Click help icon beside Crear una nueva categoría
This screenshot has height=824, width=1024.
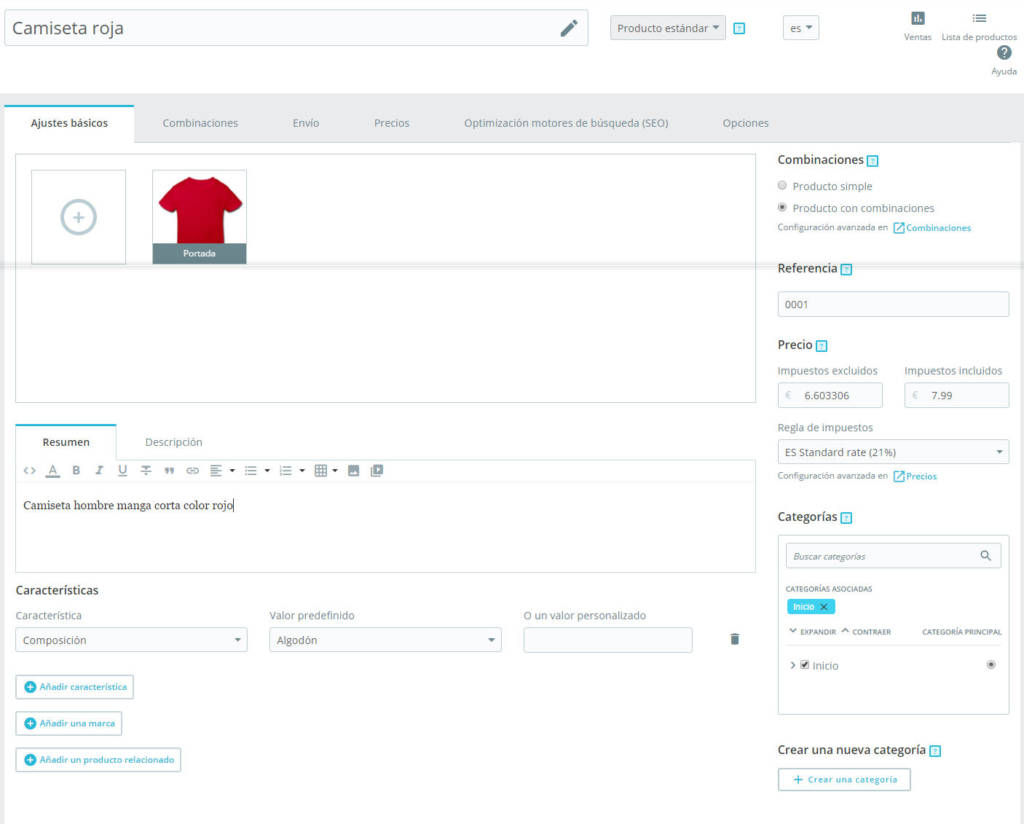point(935,751)
